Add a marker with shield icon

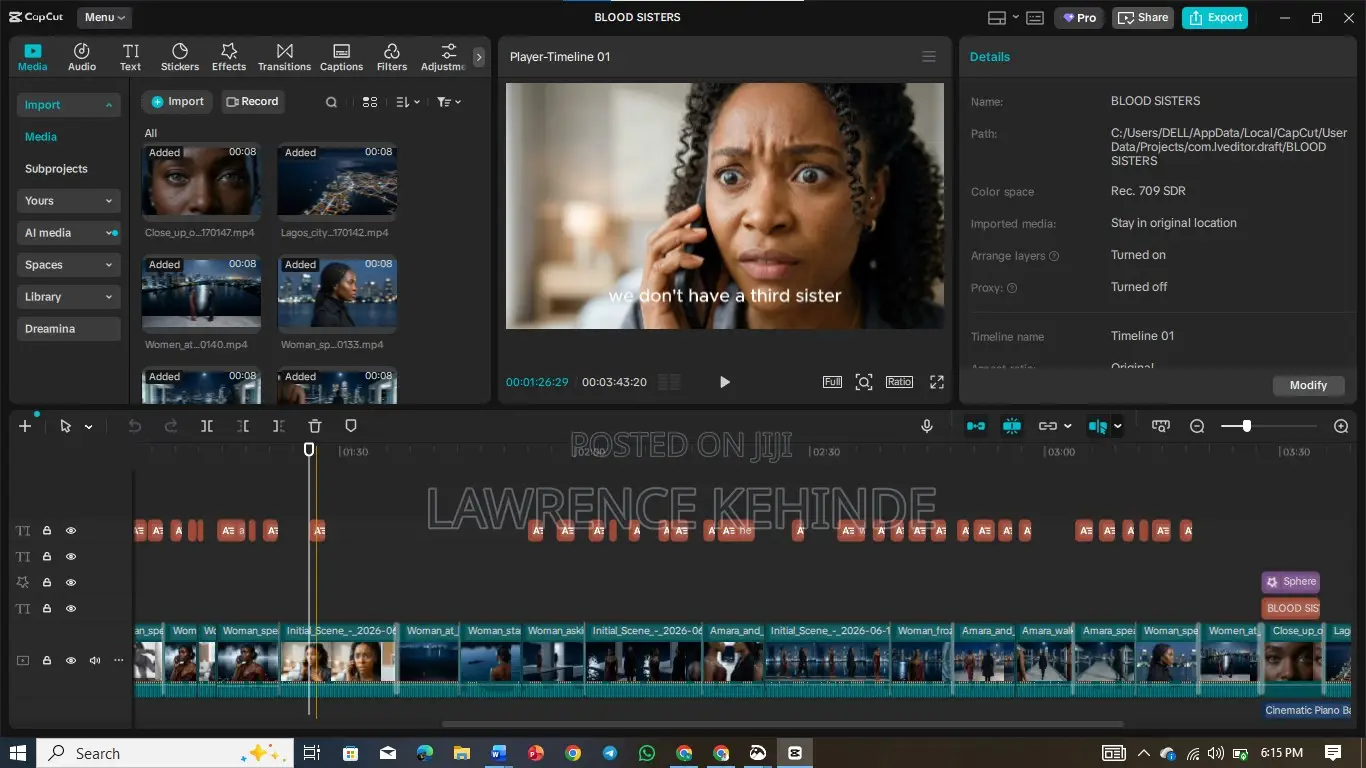tap(351, 426)
